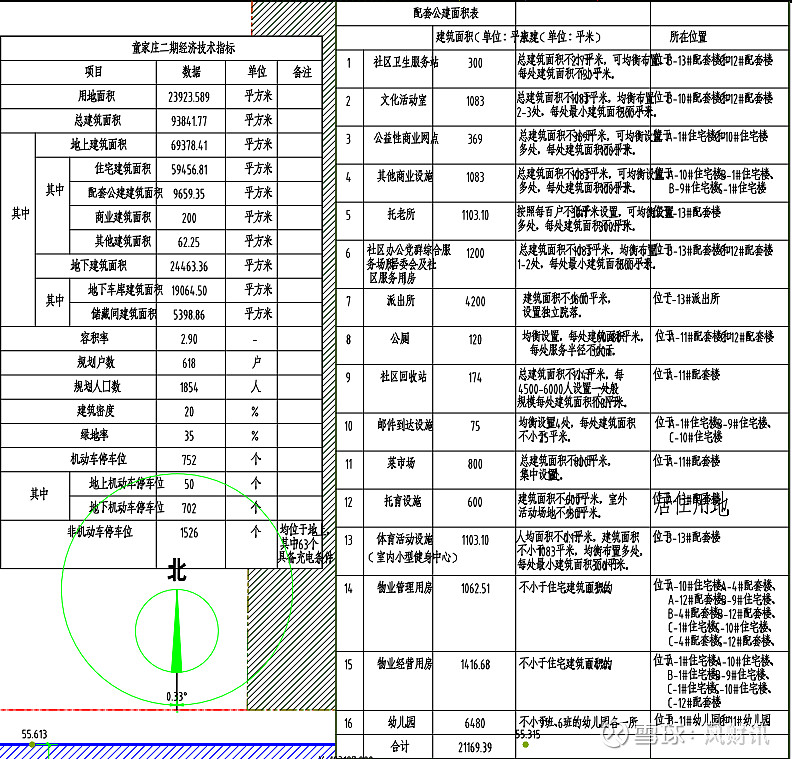Select the 住宅建筑面积 label
Screen dimensions: 792x759
point(123,169)
